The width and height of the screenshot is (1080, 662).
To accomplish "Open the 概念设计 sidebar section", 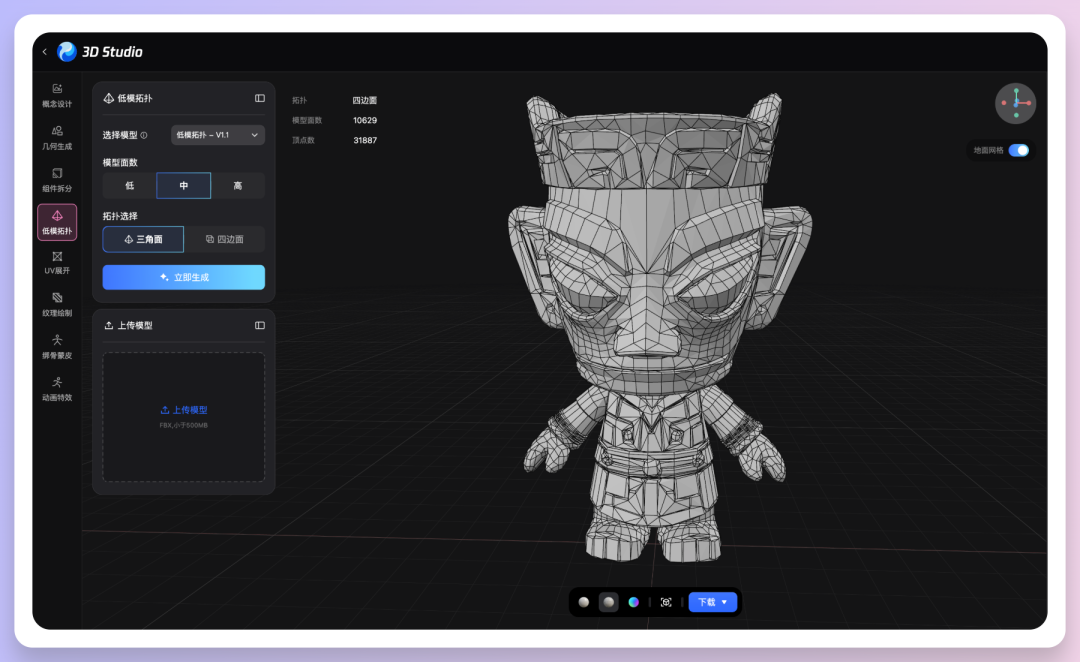I will click(x=57, y=94).
